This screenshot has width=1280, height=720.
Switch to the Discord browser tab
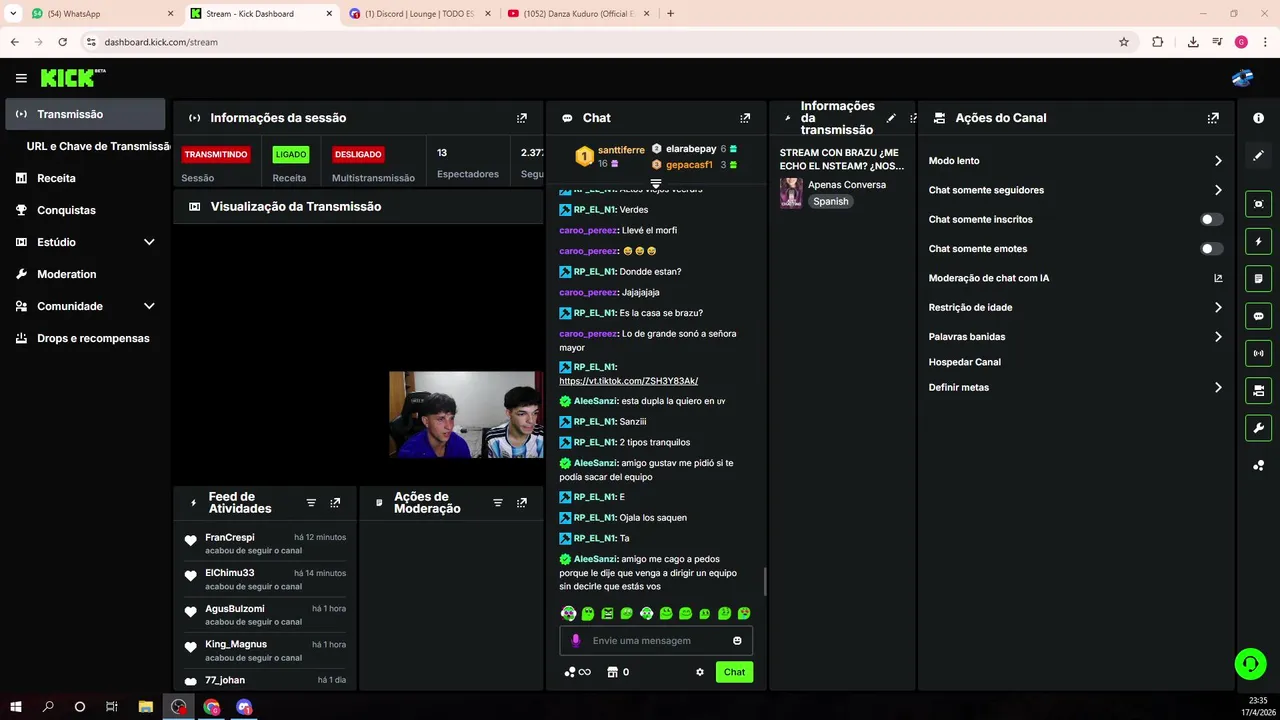(418, 14)
